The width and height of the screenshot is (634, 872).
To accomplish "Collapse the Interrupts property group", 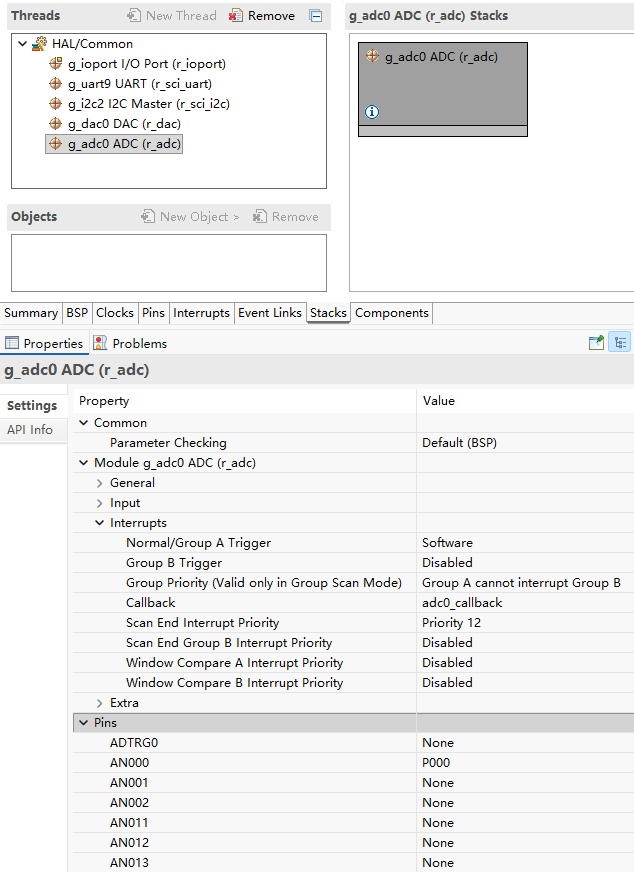I will (100, 523).
